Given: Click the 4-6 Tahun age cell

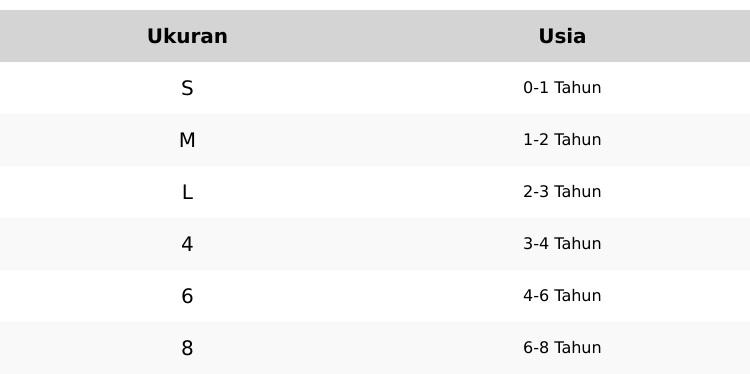Looking at the screenshot, I should (x=562, y=296).
